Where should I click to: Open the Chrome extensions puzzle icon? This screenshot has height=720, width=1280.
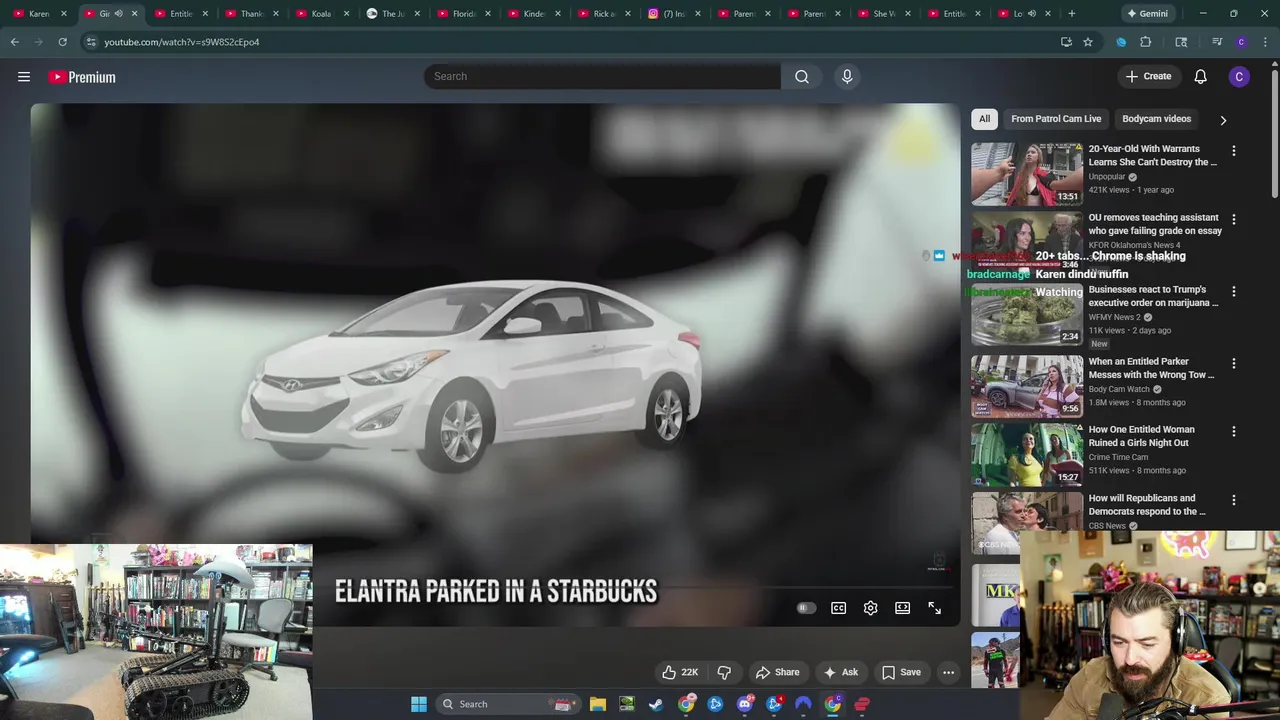pos(1146,42)
